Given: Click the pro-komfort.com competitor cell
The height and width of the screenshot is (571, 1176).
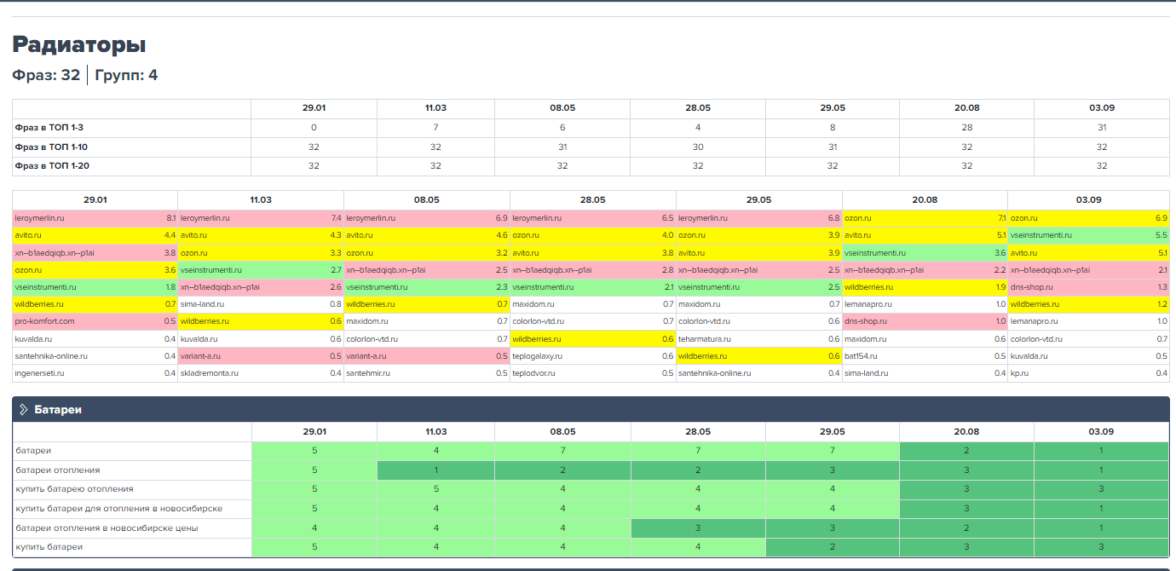Looking at the screenshot, I should [x=95, y=321].
